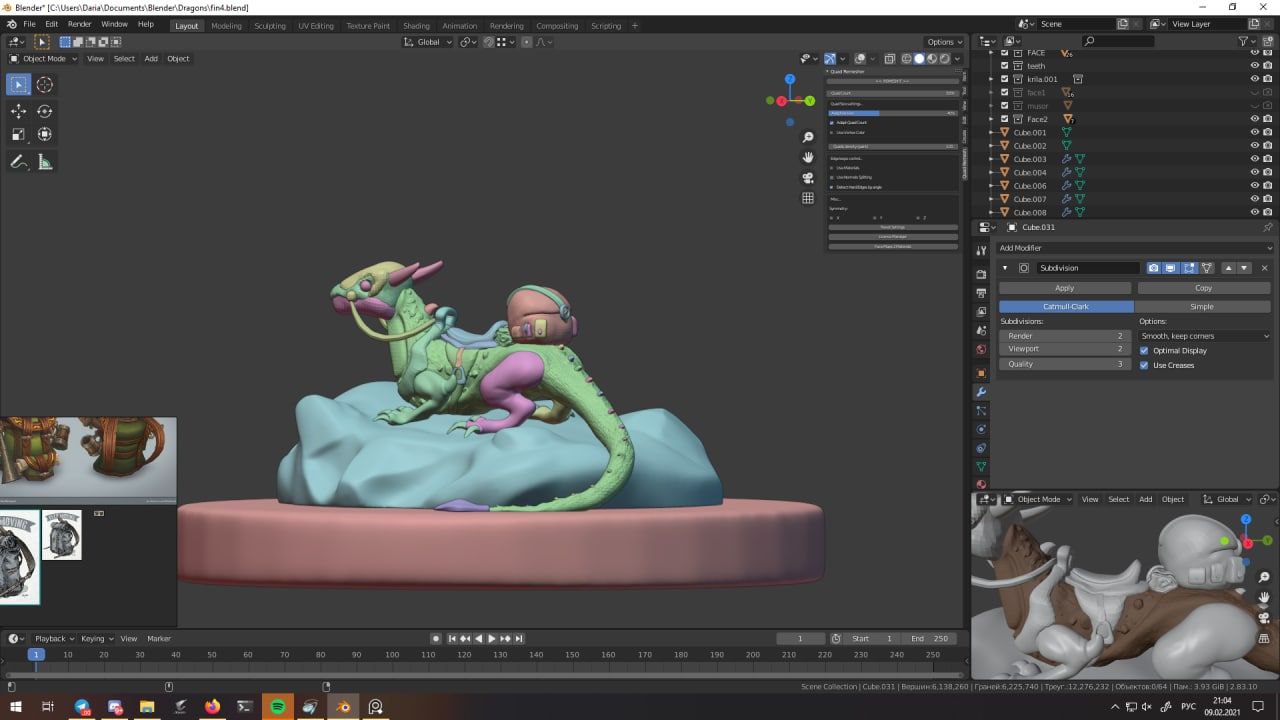Screen dimensions: 1280x720
Task: Select the Annotate tool
Action: pyautogui.click(x=18, y=162)
